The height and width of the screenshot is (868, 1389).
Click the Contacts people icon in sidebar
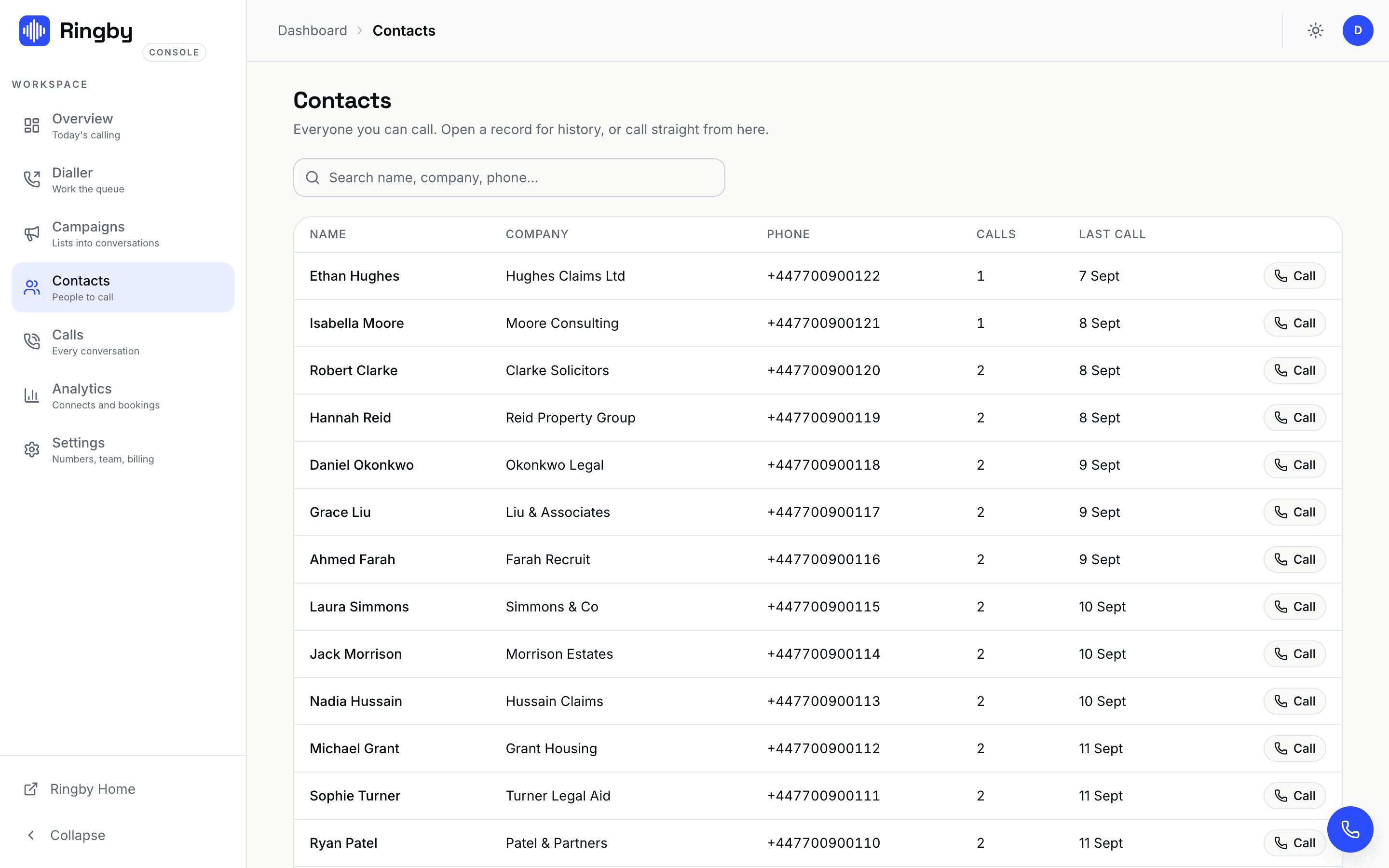coord(31,287)
